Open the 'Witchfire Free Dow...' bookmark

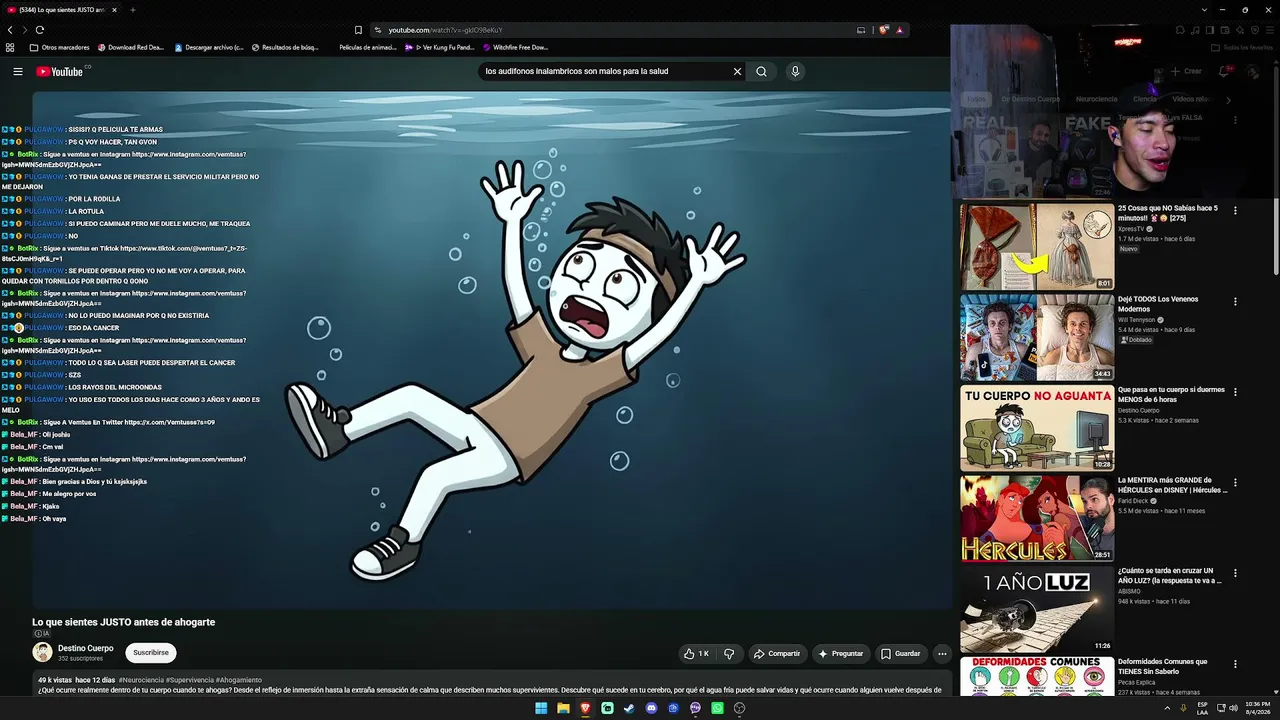tap(516, 47)
